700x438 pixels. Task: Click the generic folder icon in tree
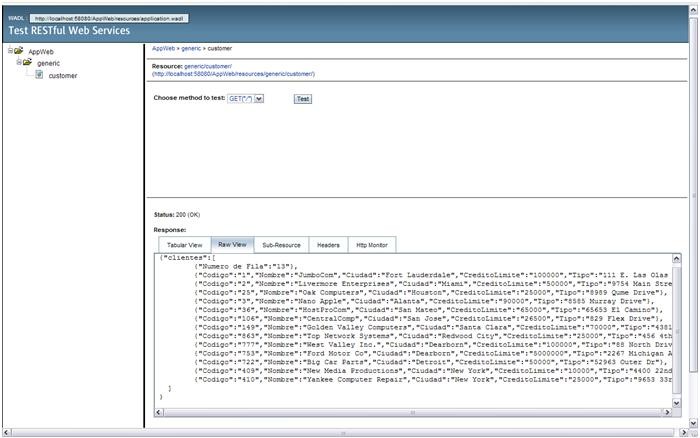(x=27, y=62)
